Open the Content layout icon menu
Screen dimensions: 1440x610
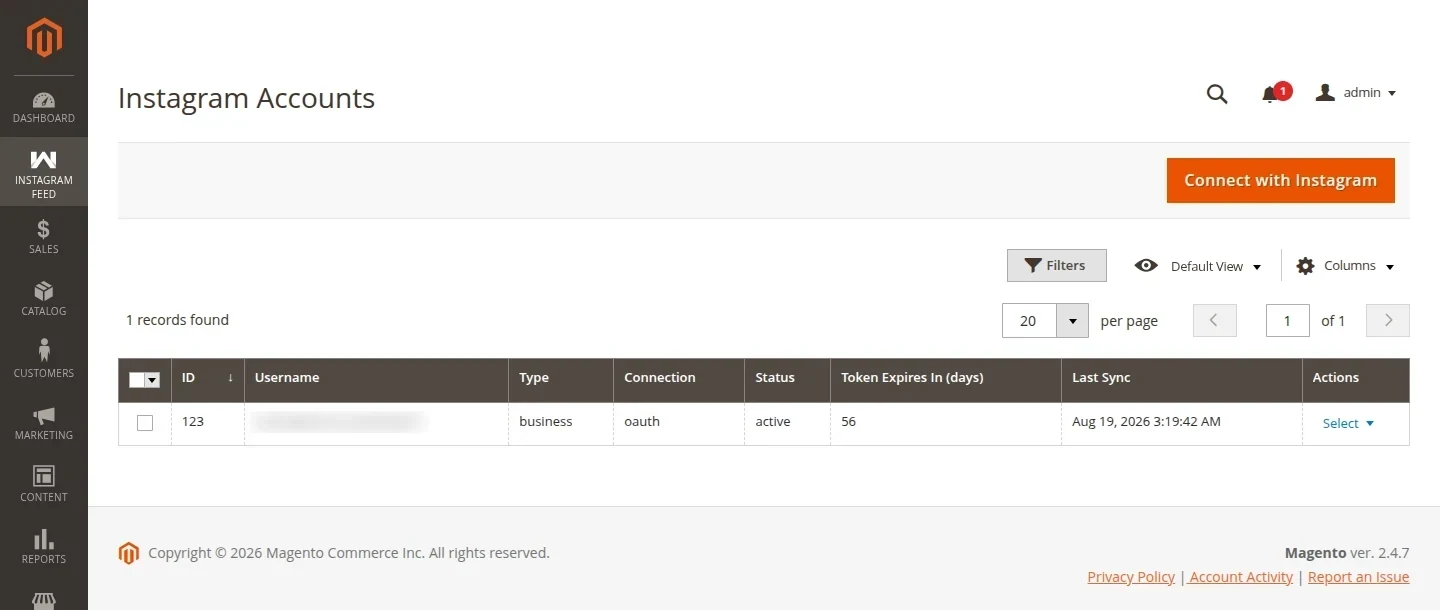point(44,485)
